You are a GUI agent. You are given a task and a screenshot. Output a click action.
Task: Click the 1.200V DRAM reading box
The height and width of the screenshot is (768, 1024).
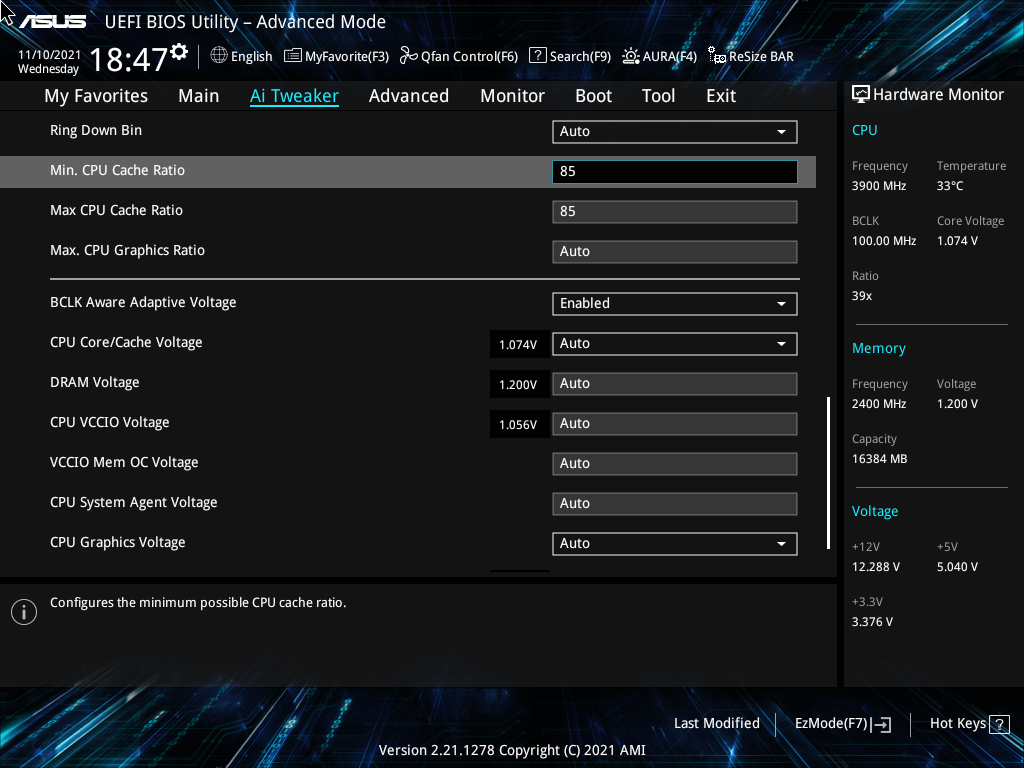(519, 384)
